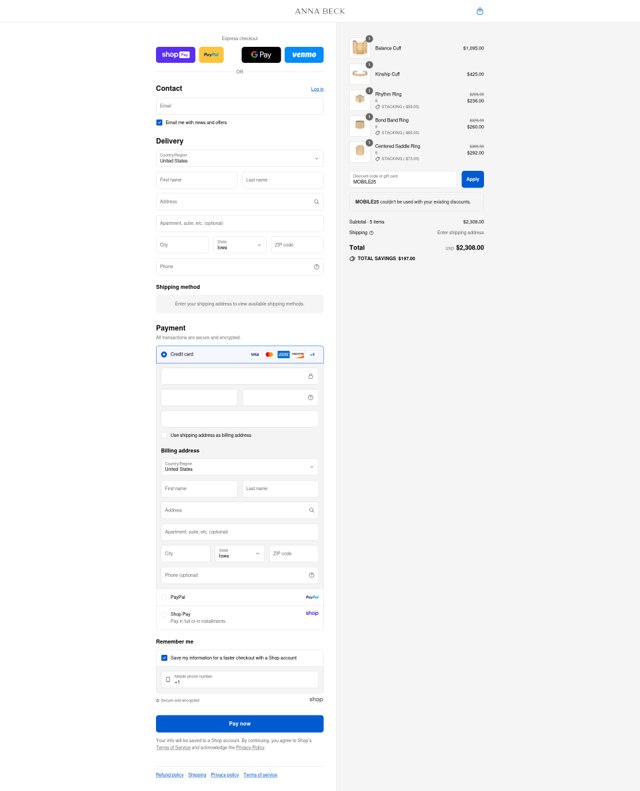Focus the Email contact field
640x791 pixels.
(x=240, y=106)
